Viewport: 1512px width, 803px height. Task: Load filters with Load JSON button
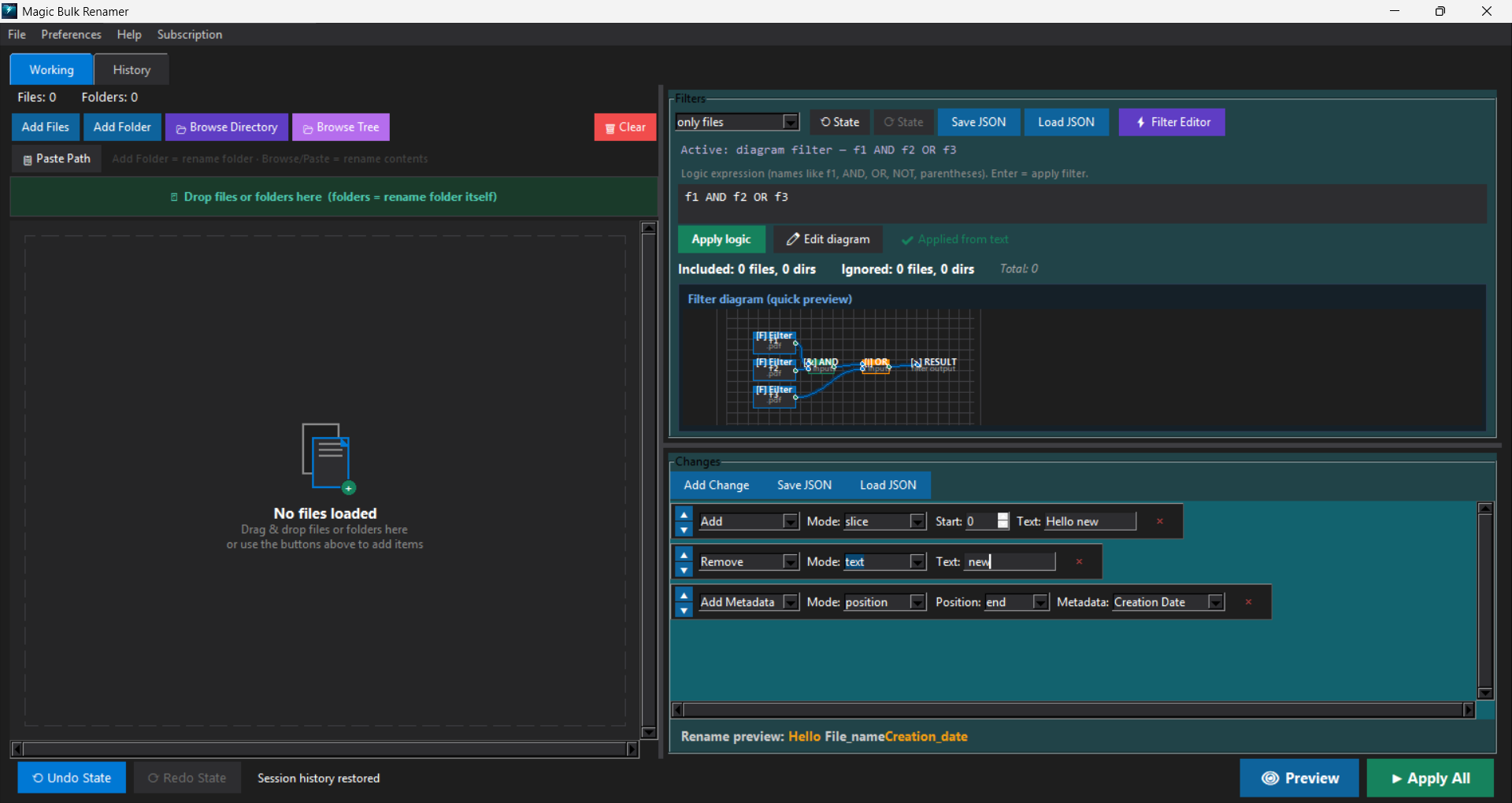click(1066, 122)
